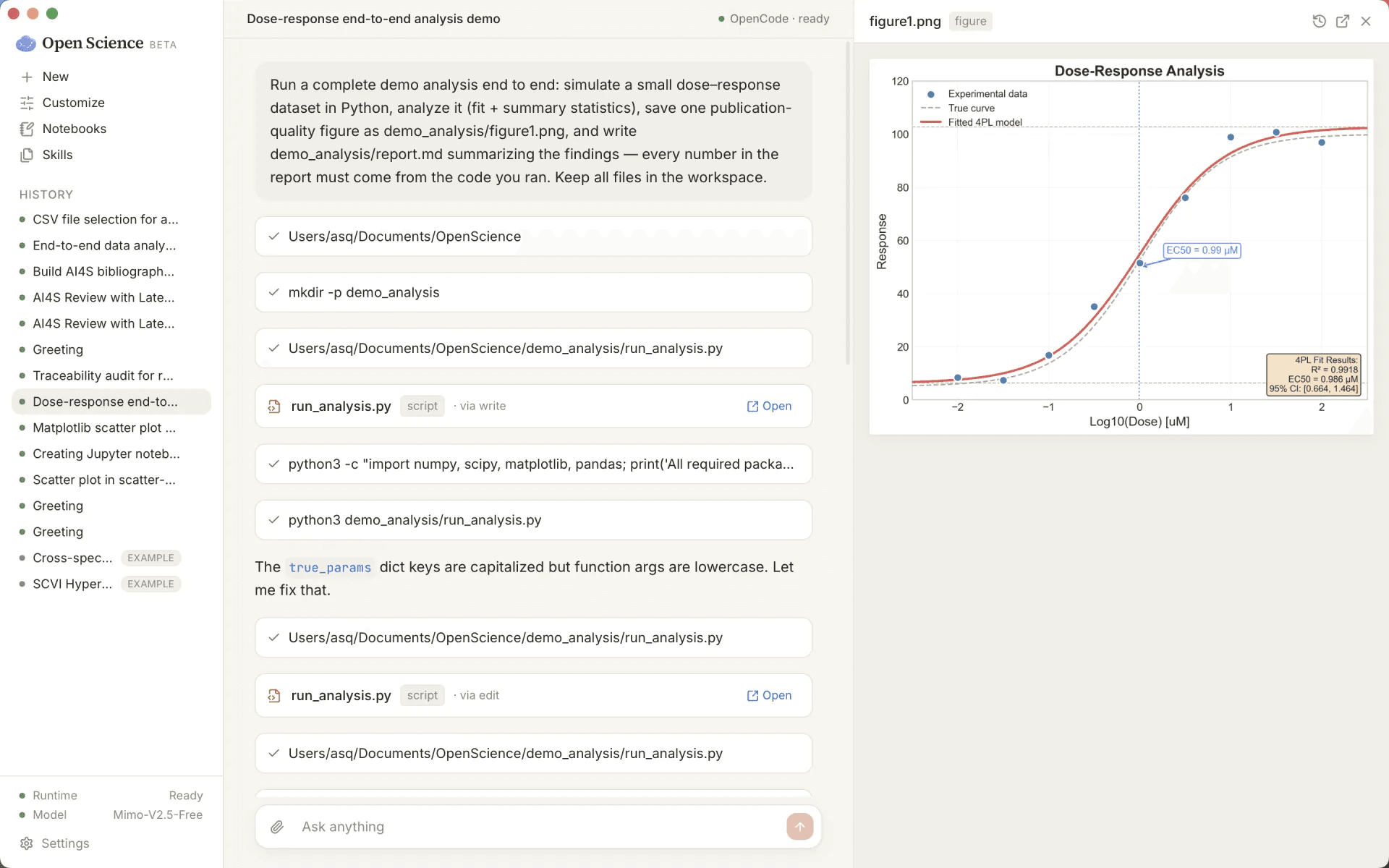Click the chat area vertical scrollbar
This screenshot has width=1389, height=868.
point(849,203)
